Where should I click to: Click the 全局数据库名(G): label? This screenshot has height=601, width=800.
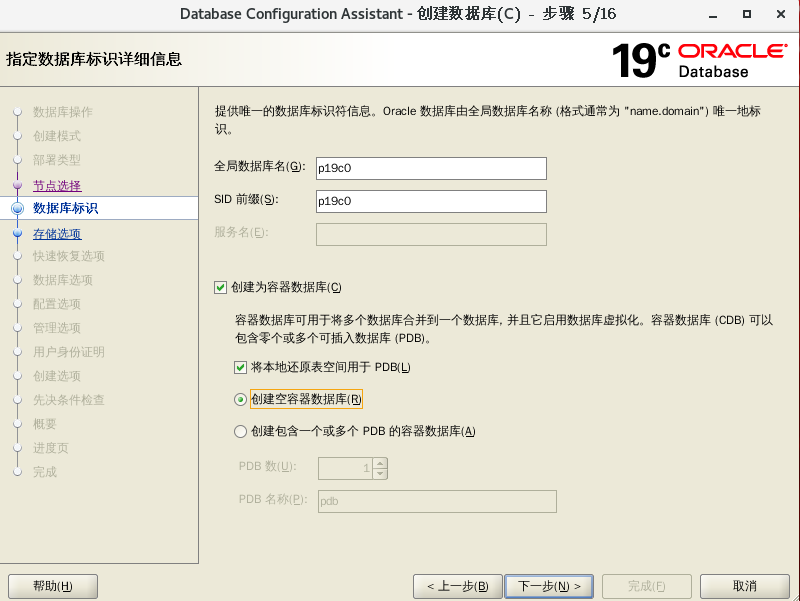[x=260, y=166]
